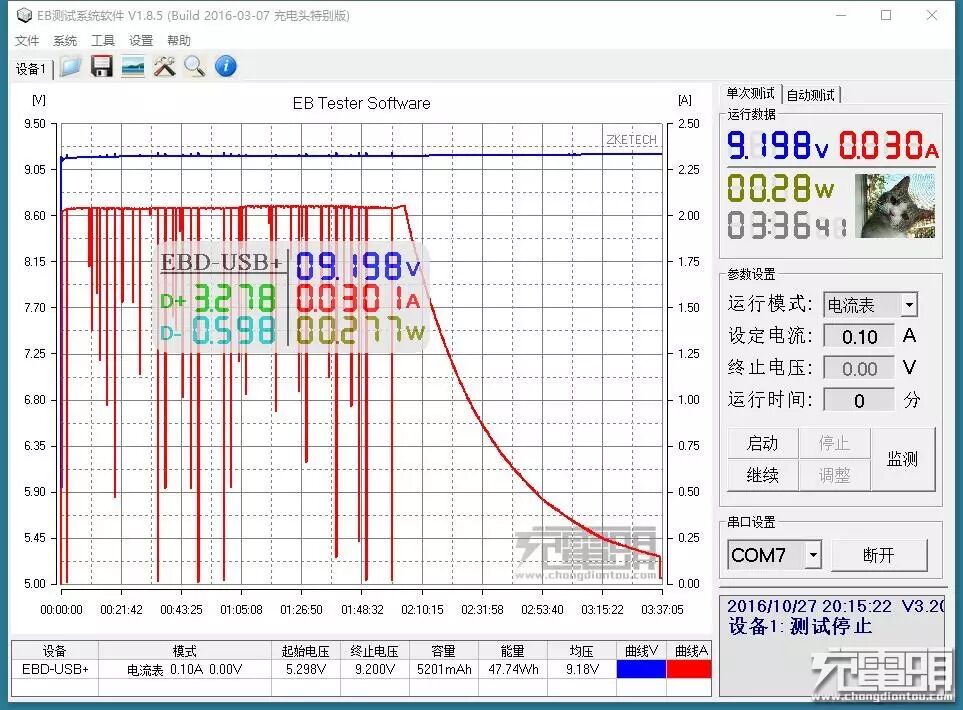Click the 终止电压 column header
Screen dimensions: 963x710
[x=375, y=651]
